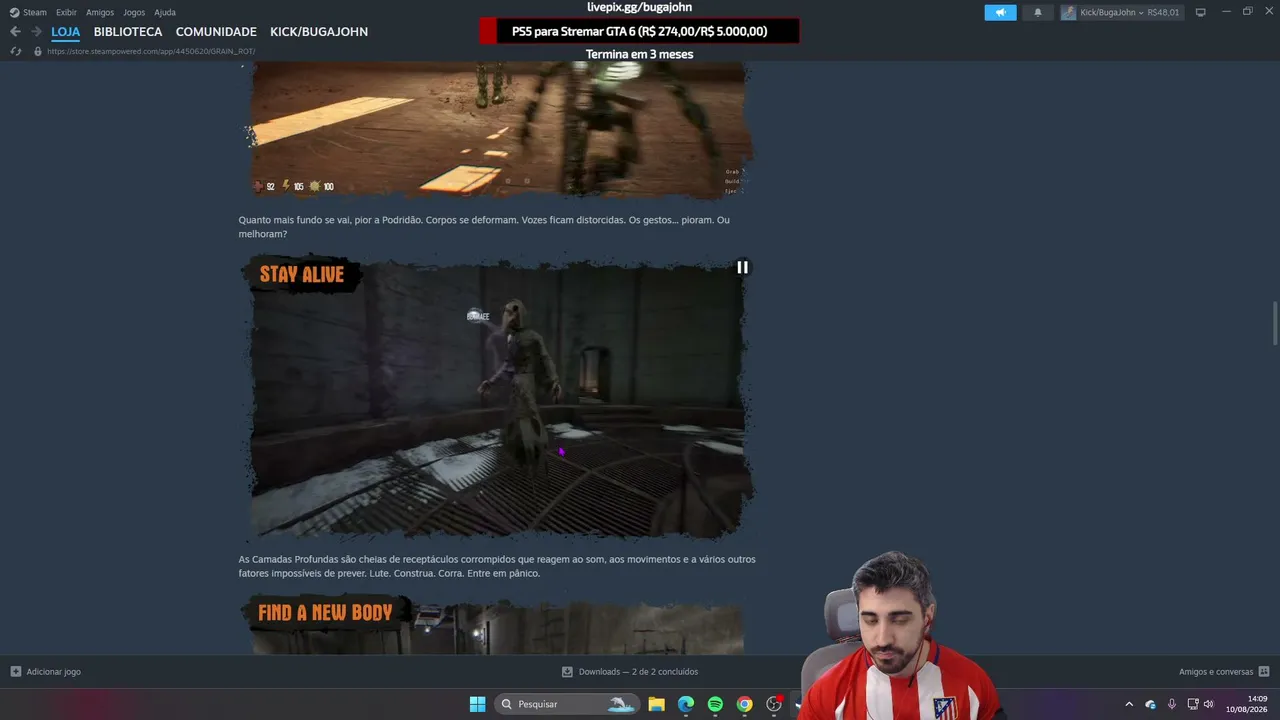Click the Pesquisar taskbar search box
Screen dimensions: 1280x720
point(567,704)
